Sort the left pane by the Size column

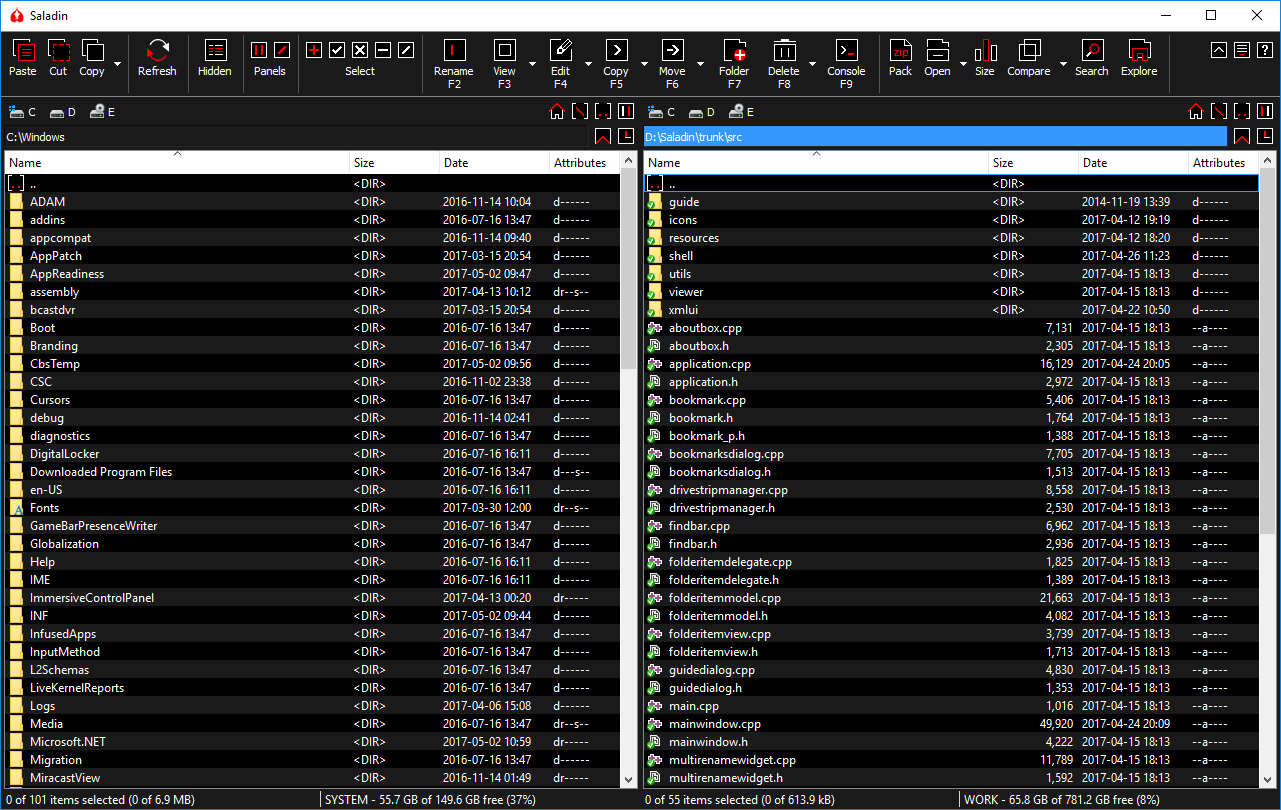coord(395,162)
